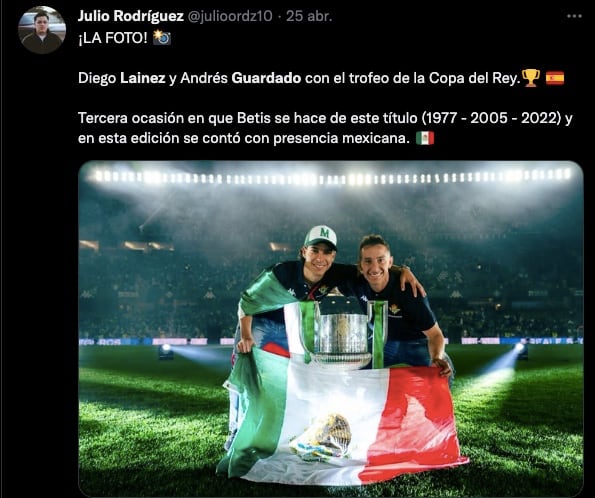Click the "¡LA FOTO!" headline text
The width and height of the screenshot is (595, 498).
pyautogui.click(x=113, y=38)
